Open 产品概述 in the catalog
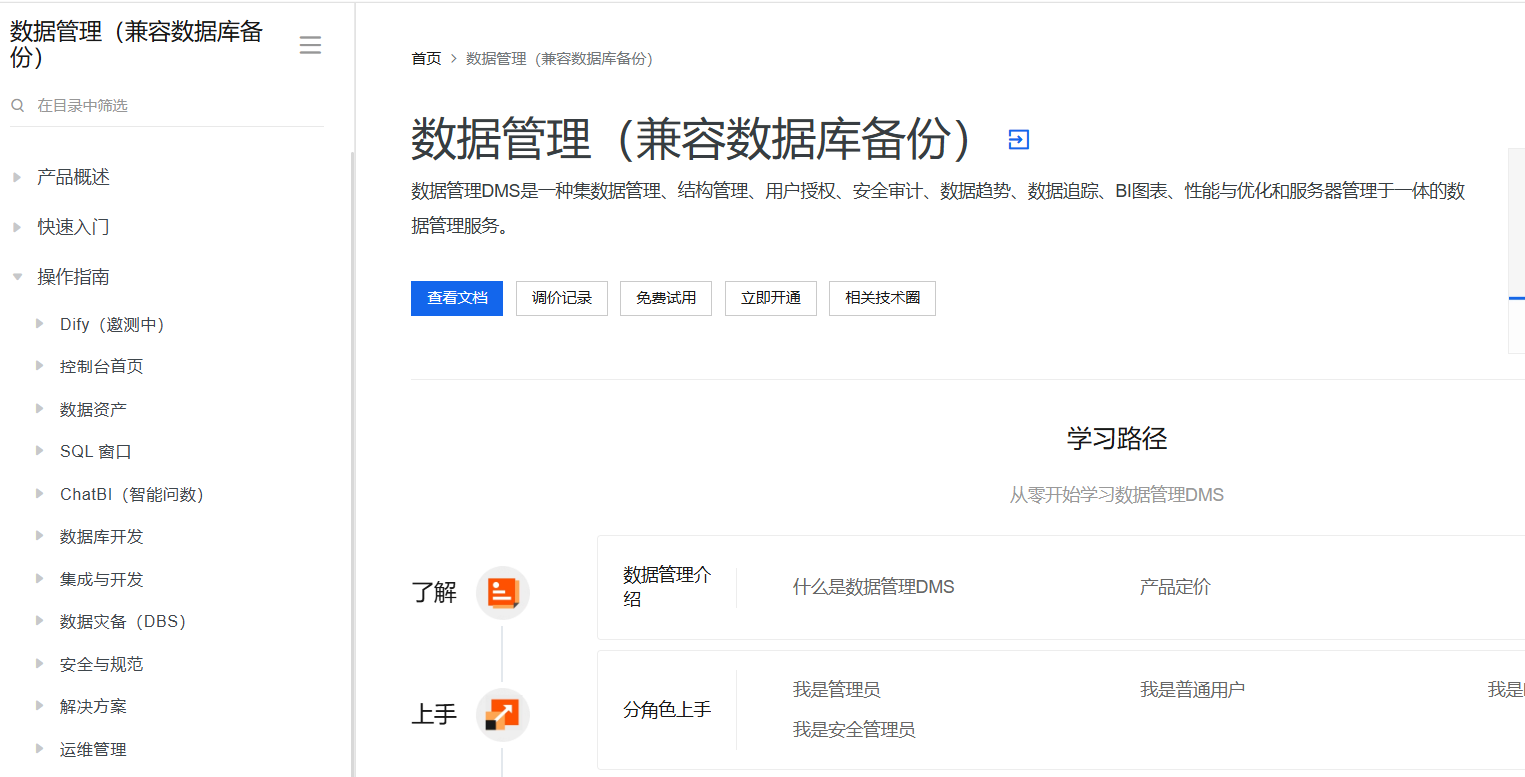Viewport: 1525px width, 777px height. pos(73,177)
